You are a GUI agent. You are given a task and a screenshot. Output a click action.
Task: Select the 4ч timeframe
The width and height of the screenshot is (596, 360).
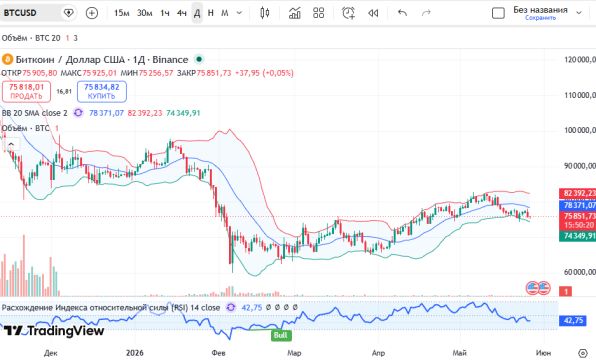click(181, 13)
